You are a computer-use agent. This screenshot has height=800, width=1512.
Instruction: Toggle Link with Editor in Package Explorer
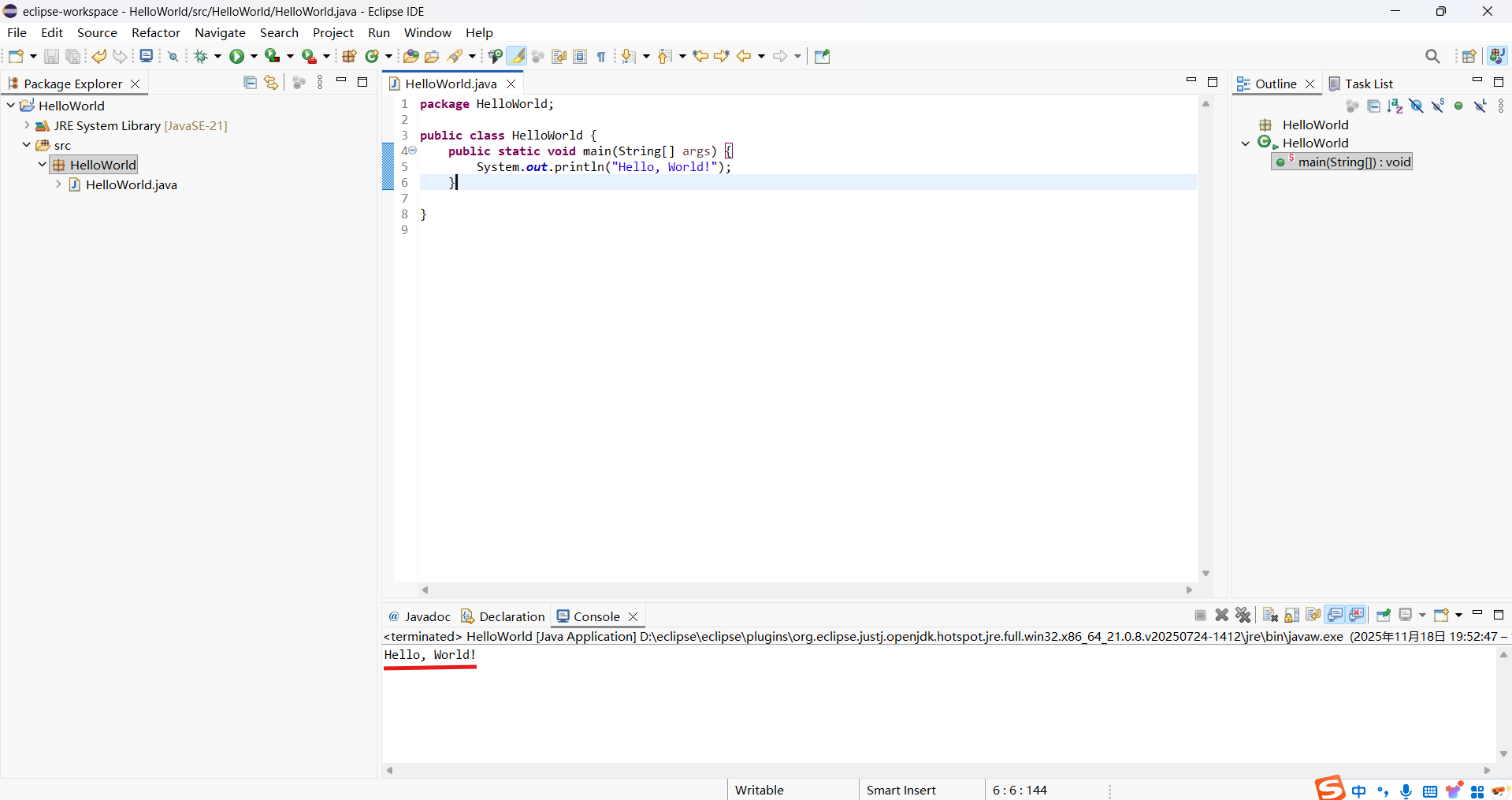point(271,83)
